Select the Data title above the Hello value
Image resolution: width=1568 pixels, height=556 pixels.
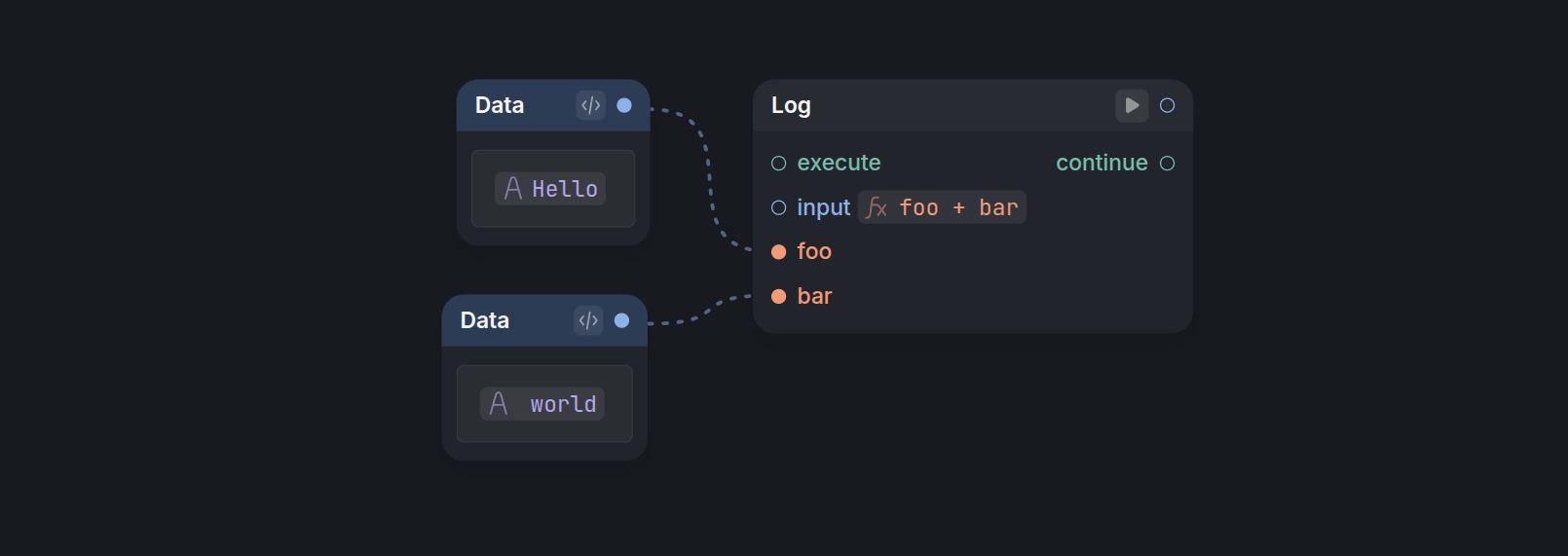[x=500, y=105]
